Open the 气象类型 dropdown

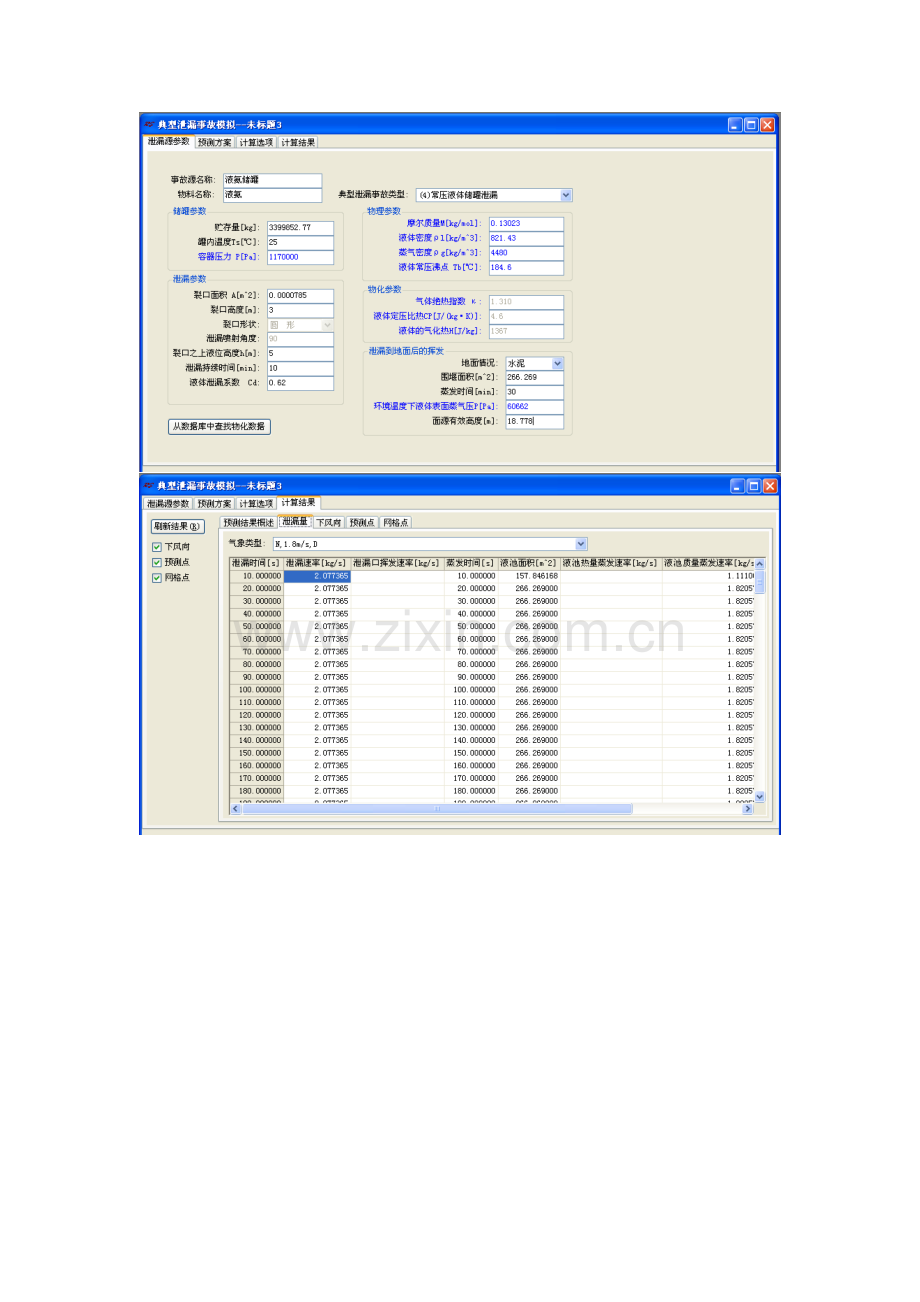point(581,544)
